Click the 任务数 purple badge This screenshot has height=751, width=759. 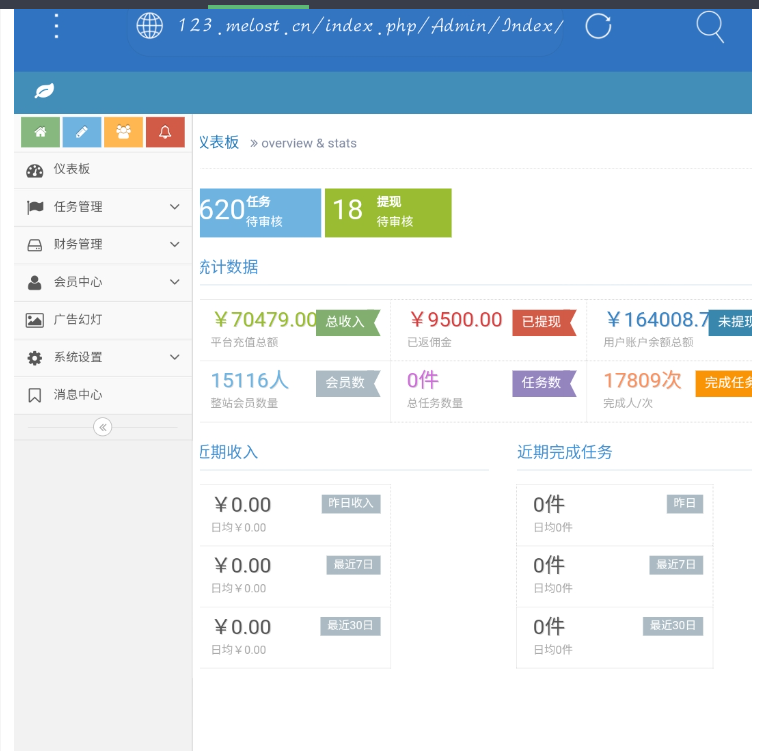(545, 383)
